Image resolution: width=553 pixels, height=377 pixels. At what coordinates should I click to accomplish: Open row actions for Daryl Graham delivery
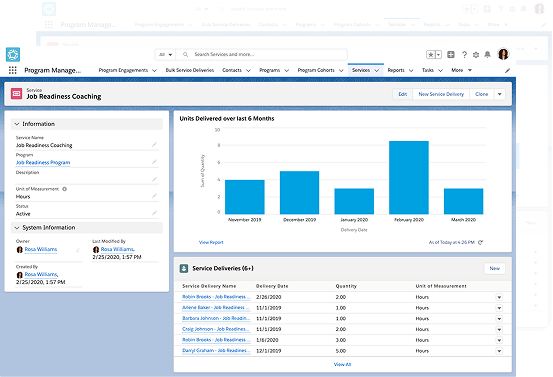(499, 351)
